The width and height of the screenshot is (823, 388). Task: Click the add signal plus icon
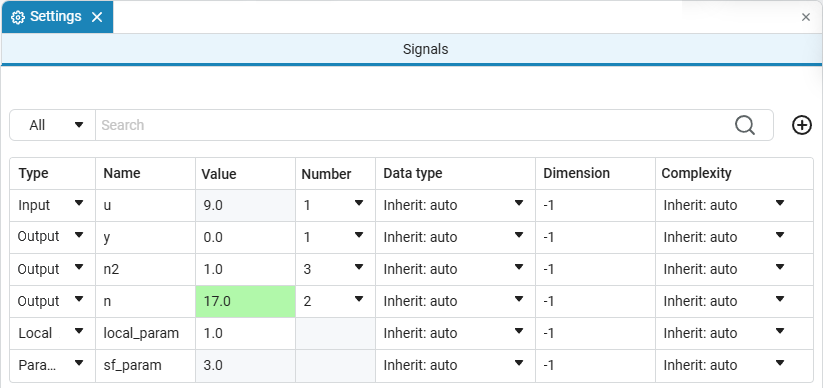[x=801, y=125]
